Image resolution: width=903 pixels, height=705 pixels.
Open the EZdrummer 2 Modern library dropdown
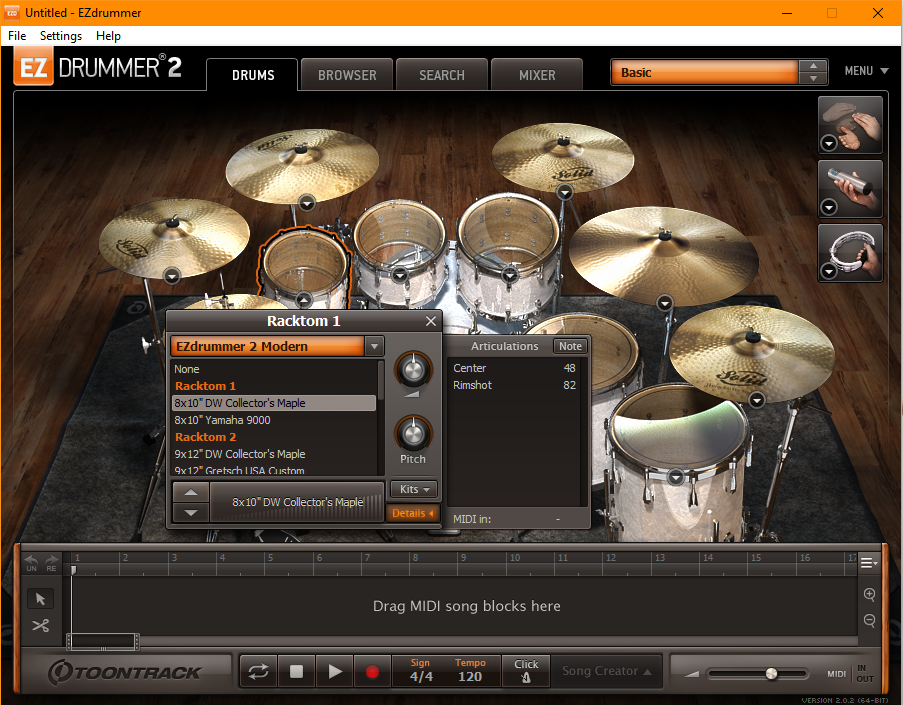coord(374,346)
